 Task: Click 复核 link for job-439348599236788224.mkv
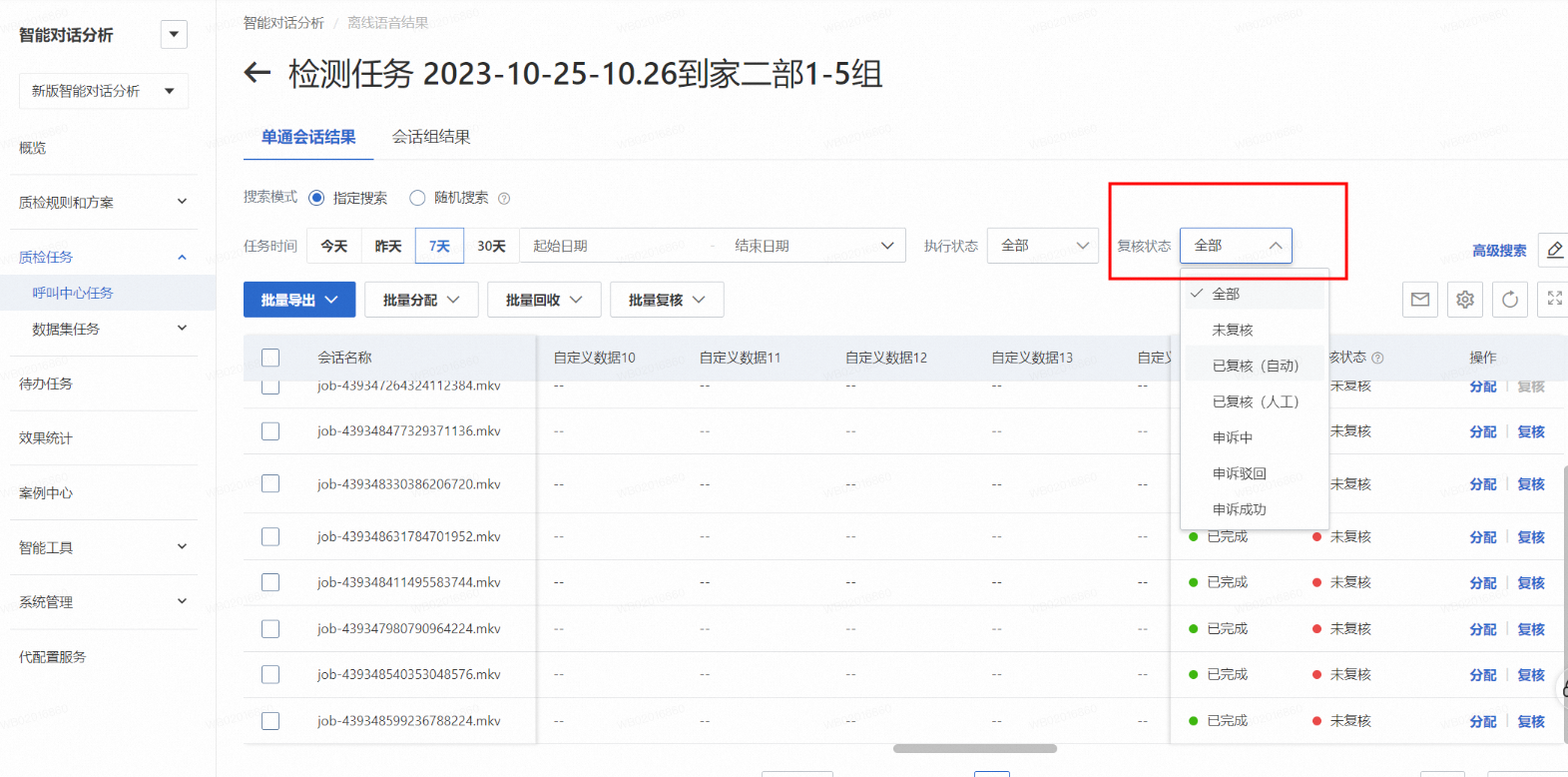click(1531, 721)
